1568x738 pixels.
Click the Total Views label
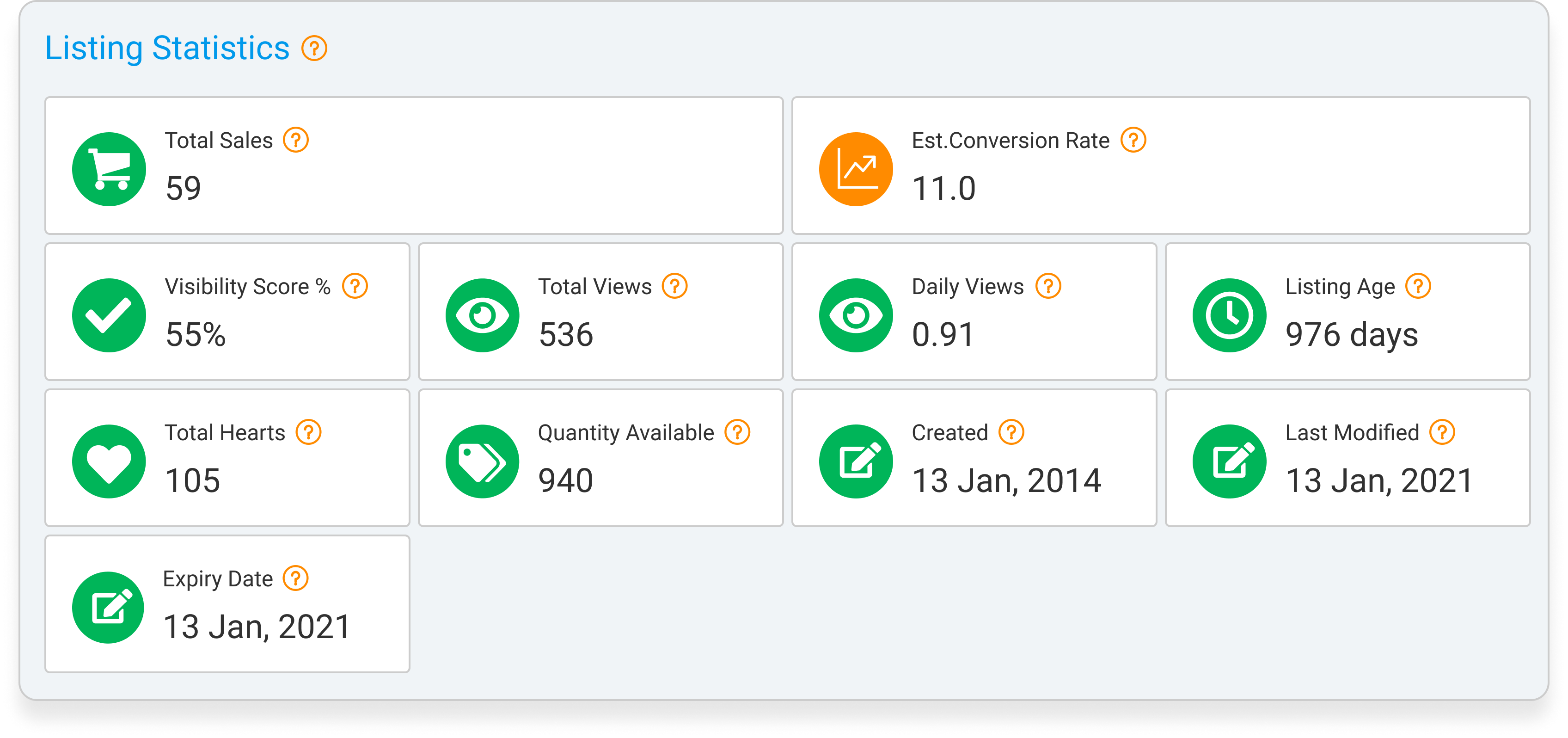[594, 286]
